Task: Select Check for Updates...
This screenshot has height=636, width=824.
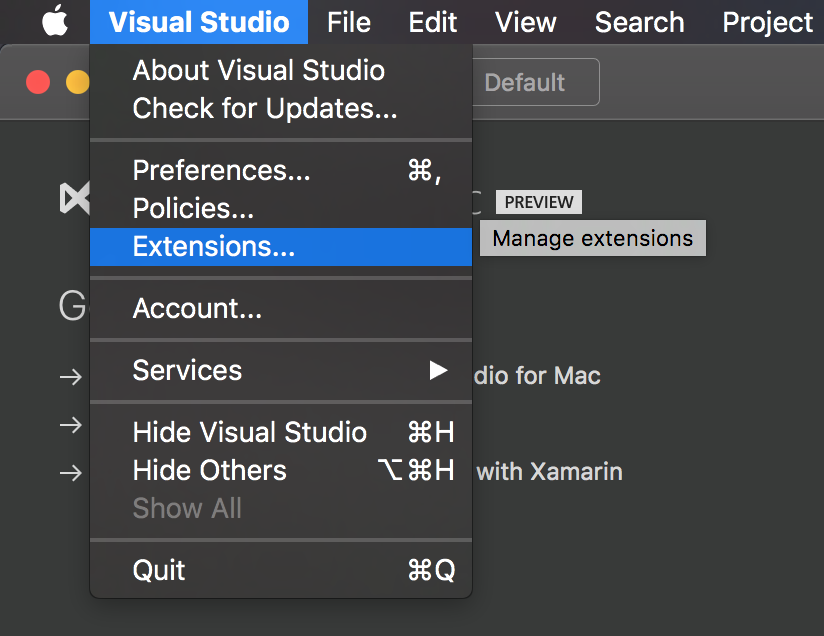Action: point(281,108)
